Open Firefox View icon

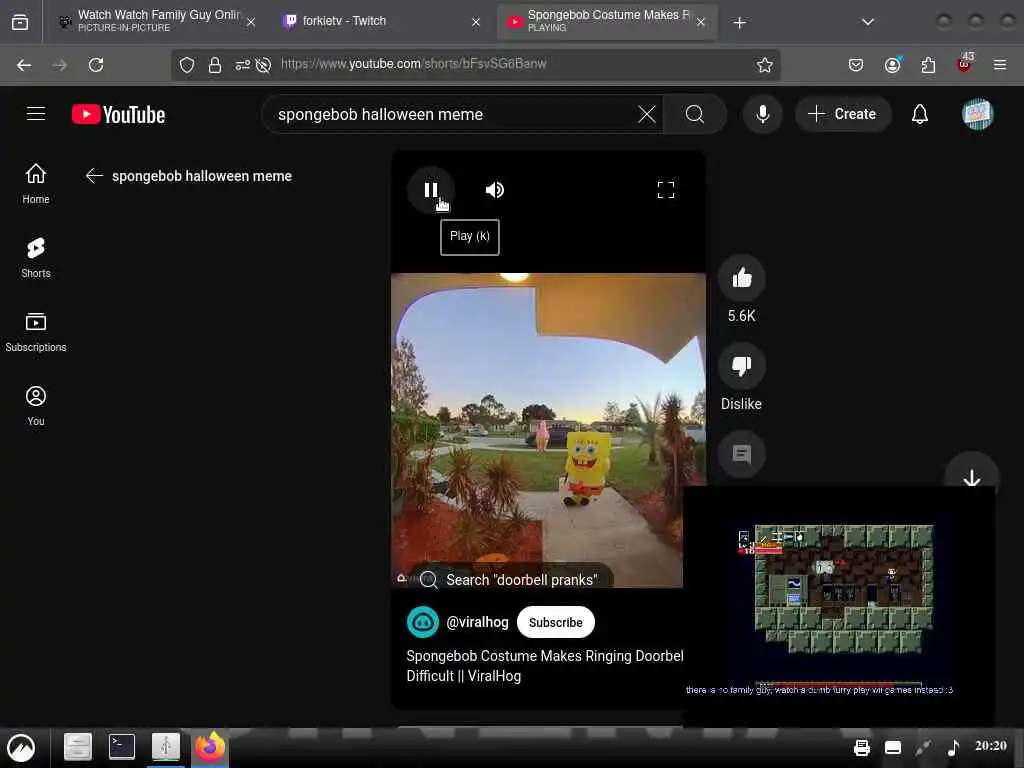coord(20,22)
